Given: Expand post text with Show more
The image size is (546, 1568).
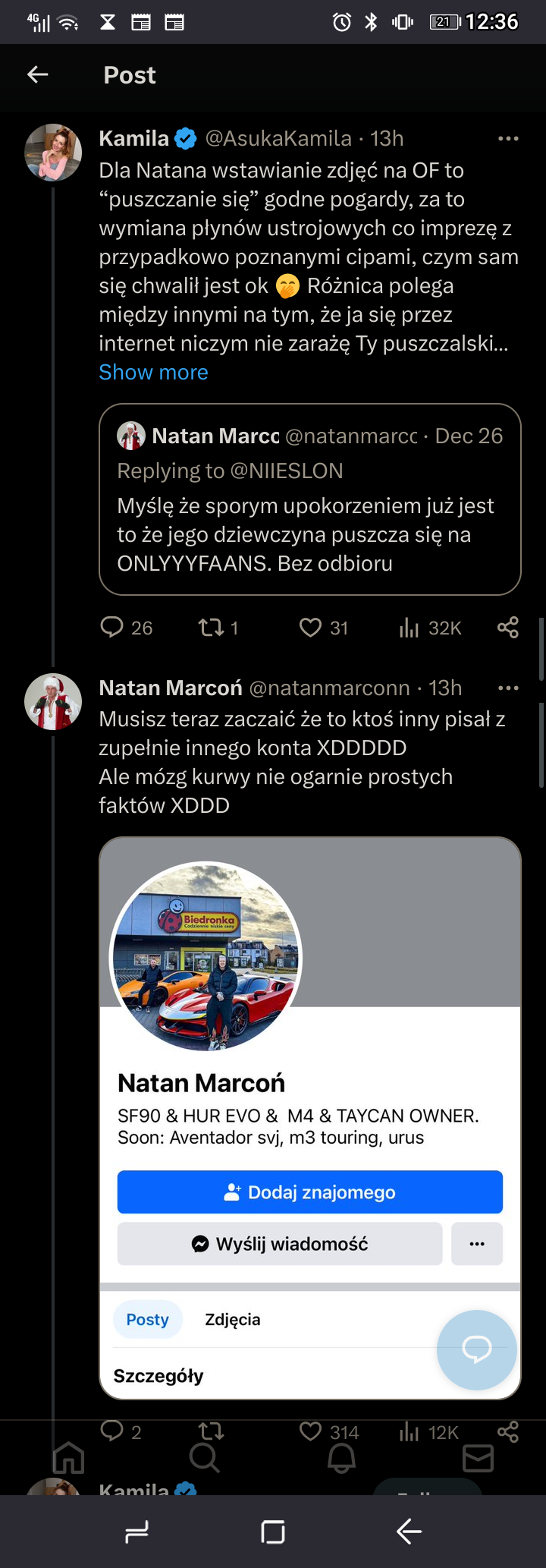Looking at the screenshot, I should pyautogui.click(x=153, y=373).
